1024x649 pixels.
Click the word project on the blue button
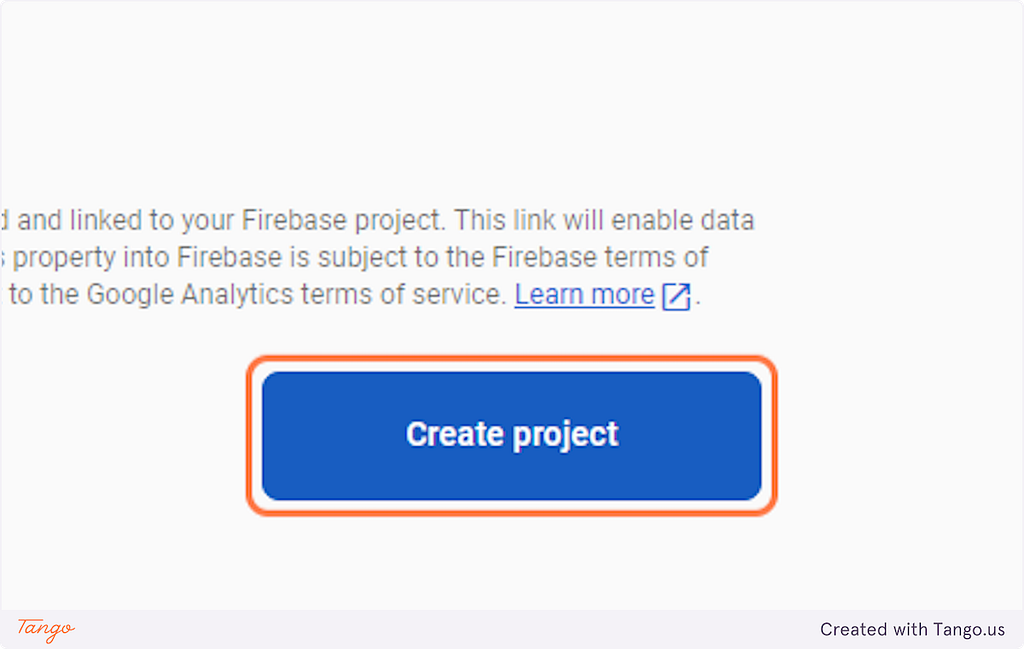[566, 436]
